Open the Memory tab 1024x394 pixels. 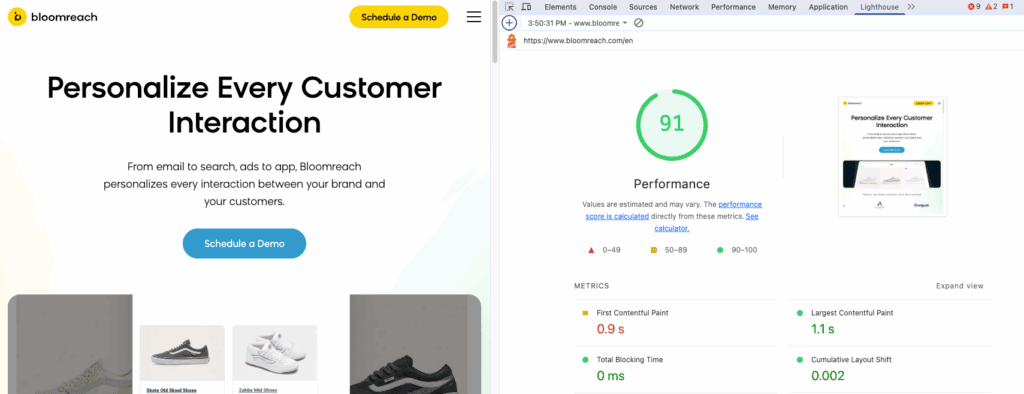(782, 7)
